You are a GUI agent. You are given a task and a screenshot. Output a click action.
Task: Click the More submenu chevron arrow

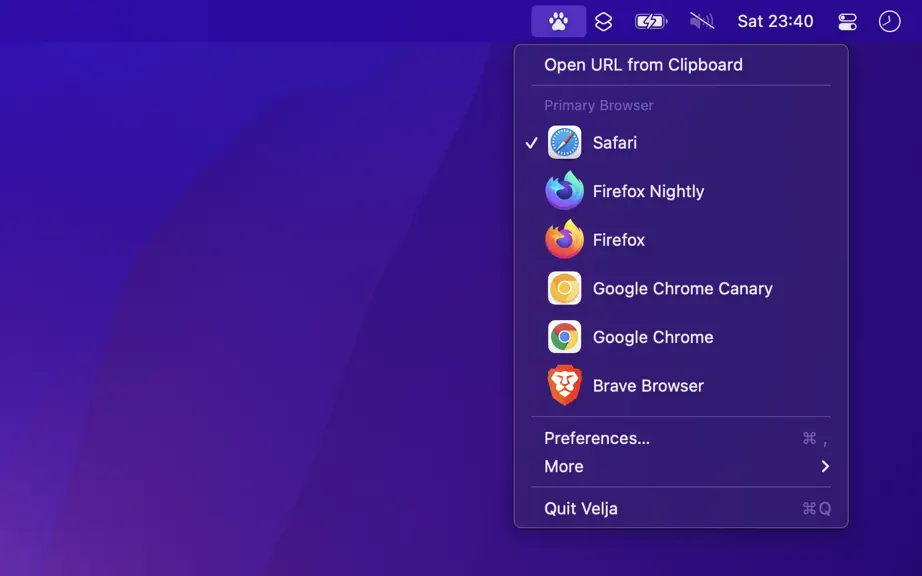(x=825, y=466)
